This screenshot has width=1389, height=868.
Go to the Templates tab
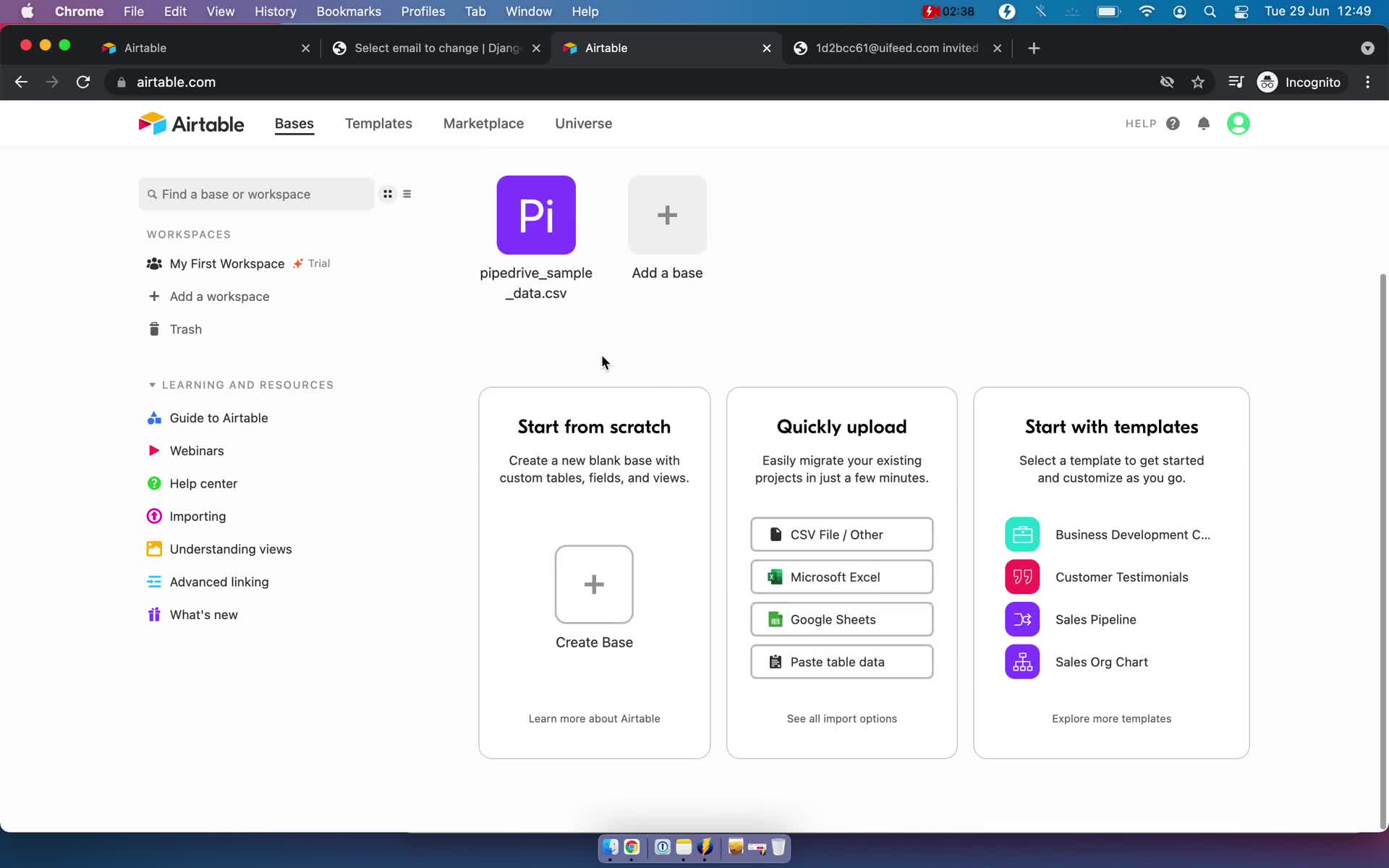click(x=378, y=124)
